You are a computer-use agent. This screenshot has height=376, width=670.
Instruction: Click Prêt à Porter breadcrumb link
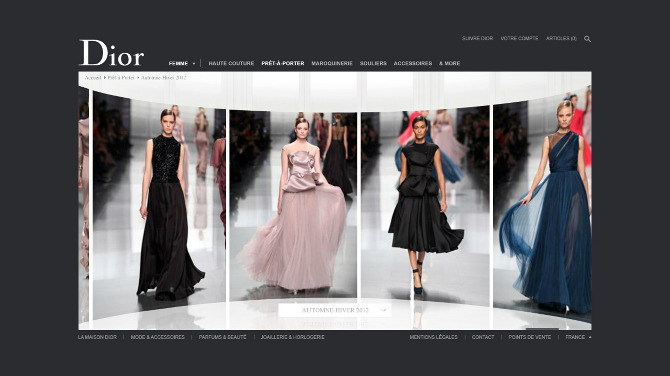point(121,78)
